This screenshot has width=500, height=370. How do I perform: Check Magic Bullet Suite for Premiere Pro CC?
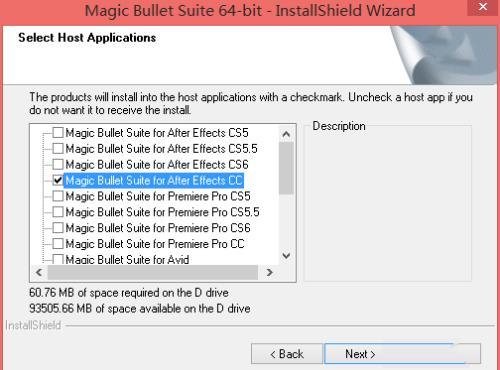pos(58,244)
